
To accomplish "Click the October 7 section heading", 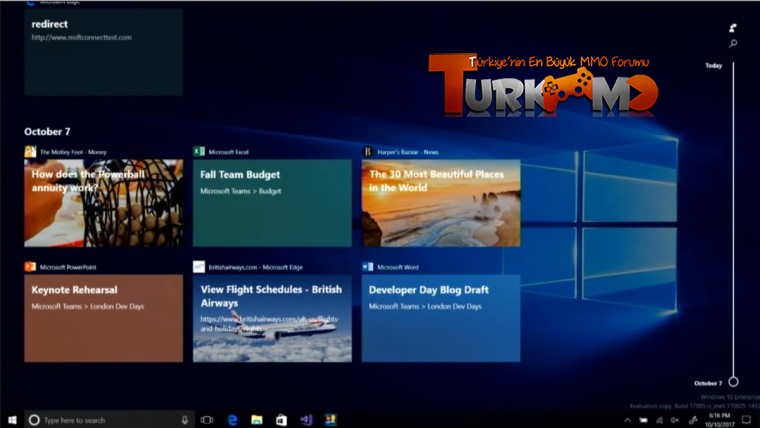I will (47, 132).
